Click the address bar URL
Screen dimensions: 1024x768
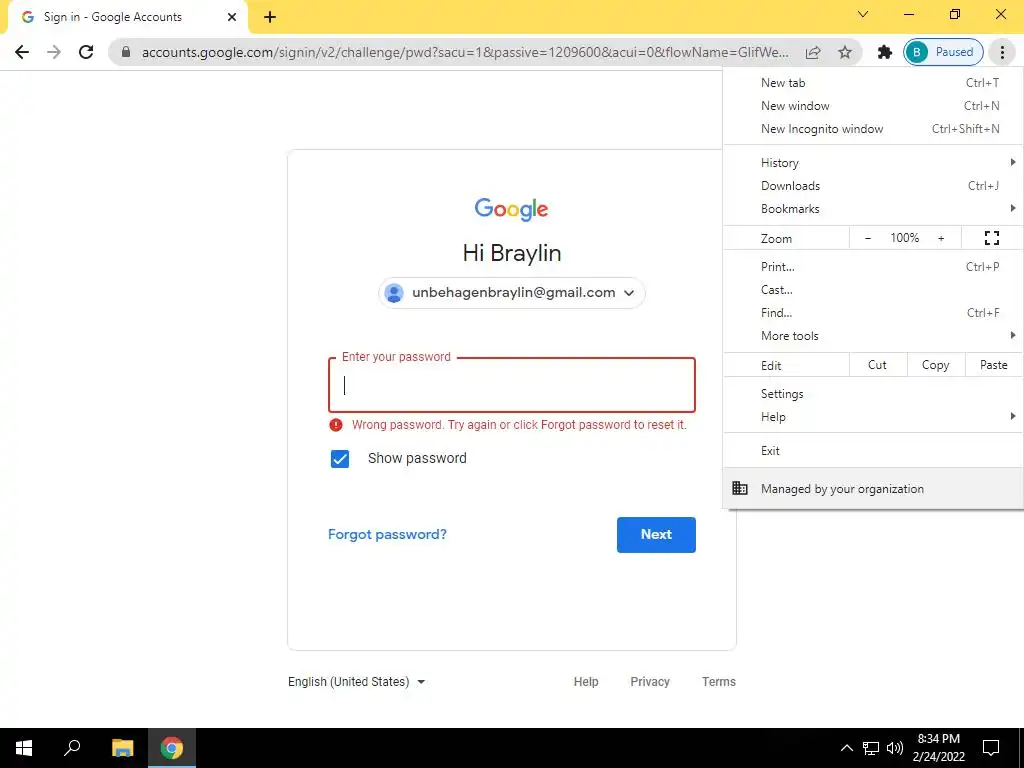click(x=465, y=52)
